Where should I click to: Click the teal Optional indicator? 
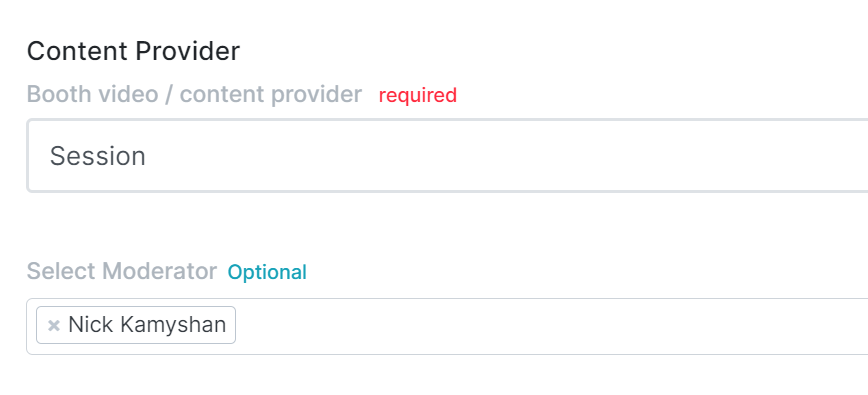tap(267, 272)
